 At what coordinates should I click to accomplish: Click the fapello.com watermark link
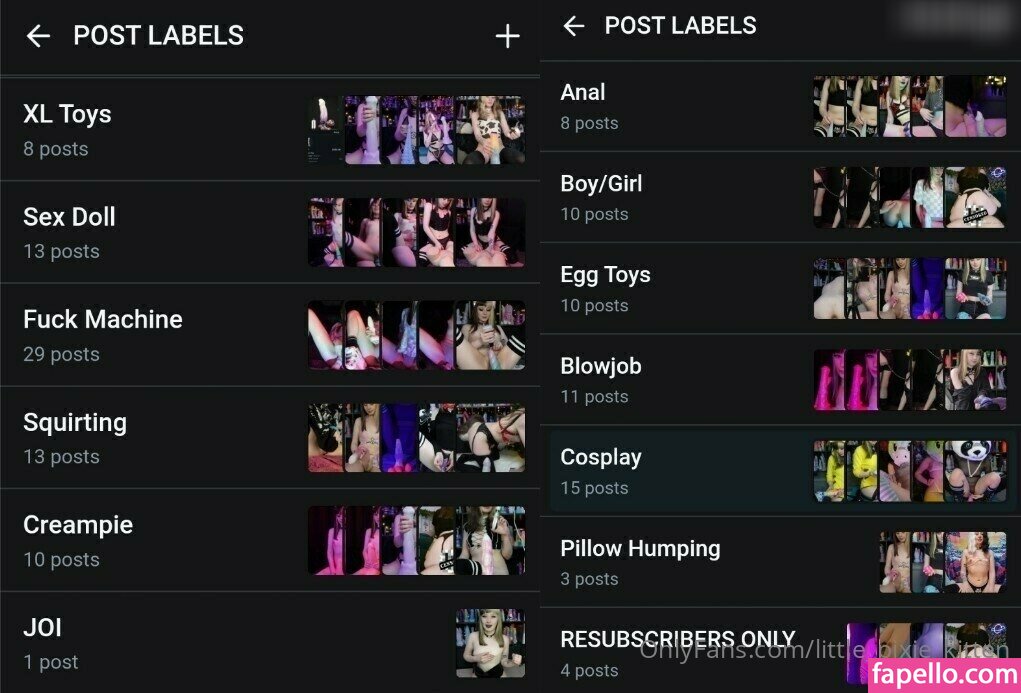[x=944, y=675]
